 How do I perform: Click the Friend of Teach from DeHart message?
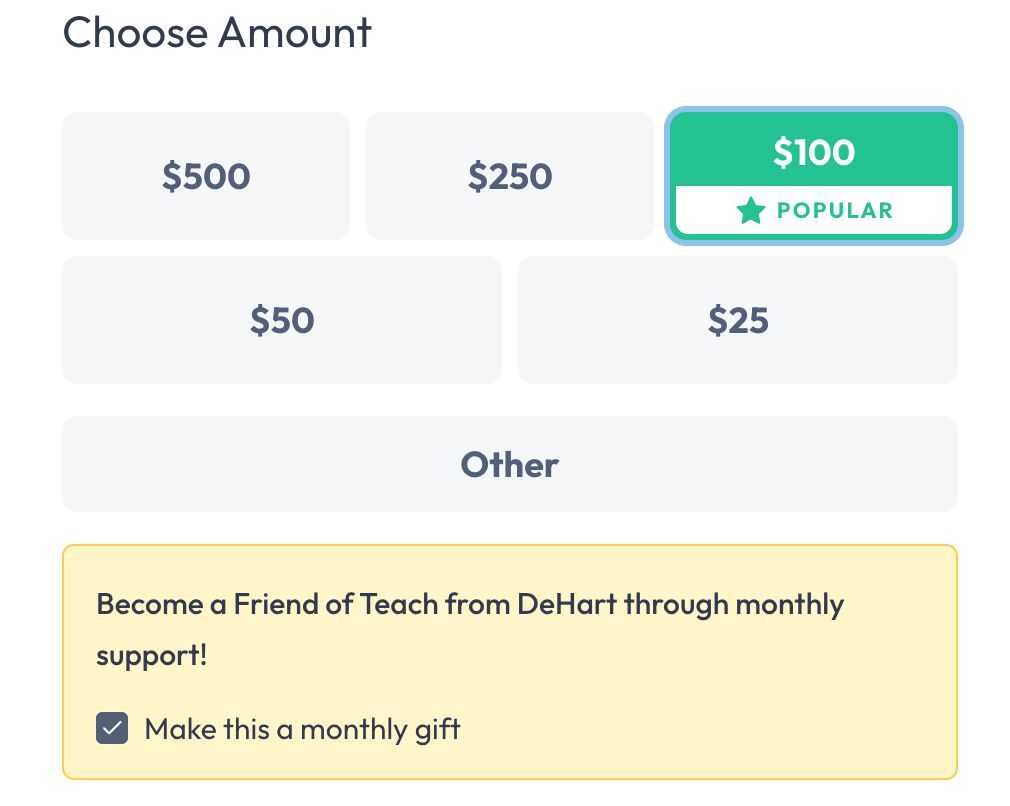coord(470,605)
